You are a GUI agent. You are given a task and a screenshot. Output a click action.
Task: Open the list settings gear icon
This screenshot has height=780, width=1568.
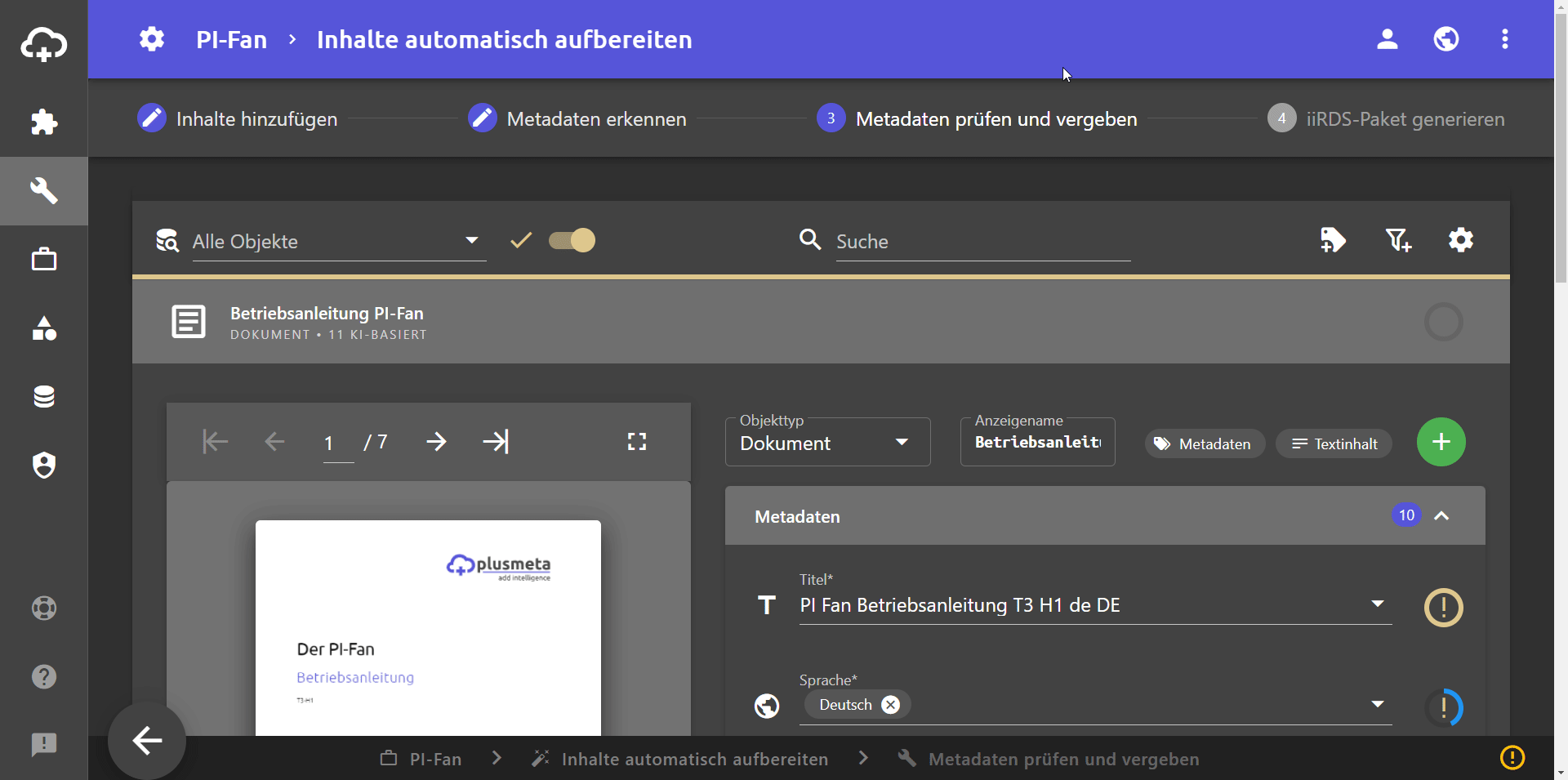(1461, 240)
